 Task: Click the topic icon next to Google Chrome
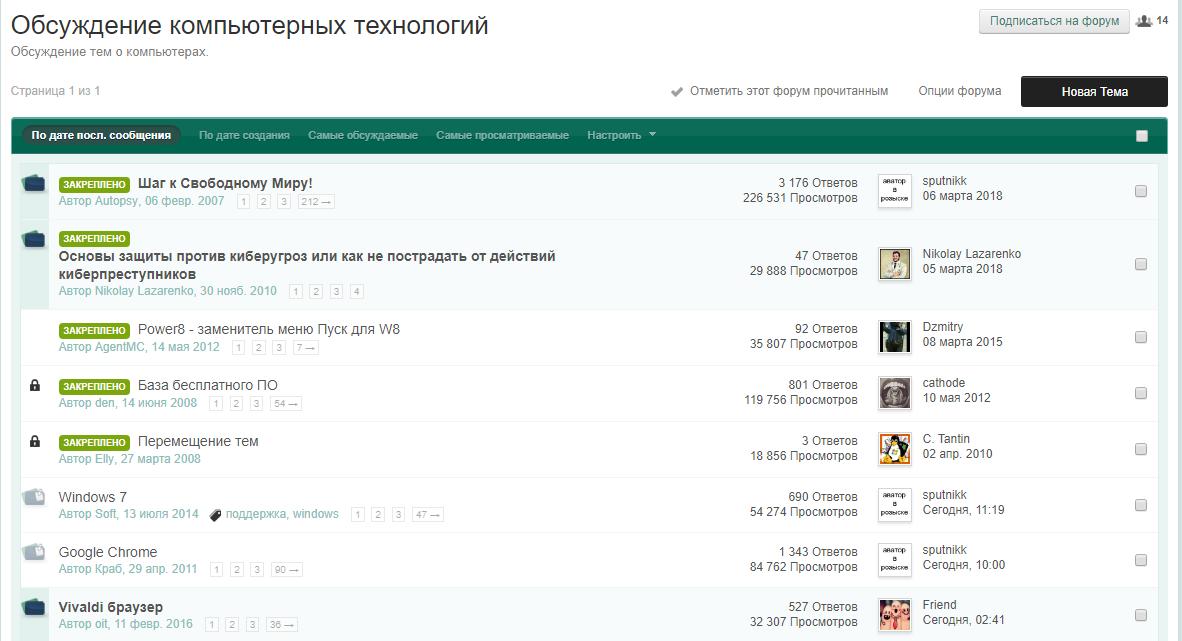click(34, 552)
